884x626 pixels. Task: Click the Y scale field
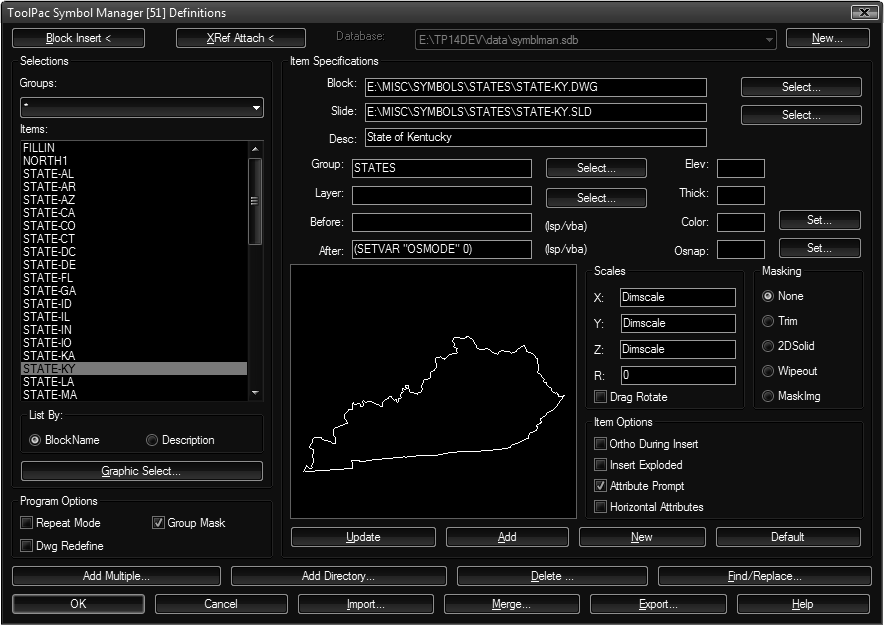[x=678, y=323]
